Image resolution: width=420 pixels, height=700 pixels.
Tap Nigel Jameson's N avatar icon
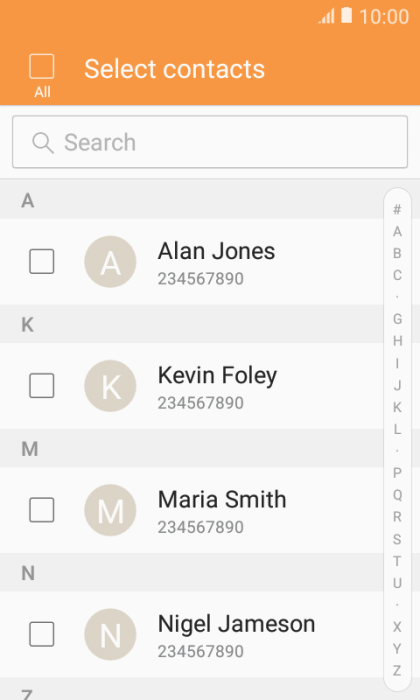click(110, 634)
